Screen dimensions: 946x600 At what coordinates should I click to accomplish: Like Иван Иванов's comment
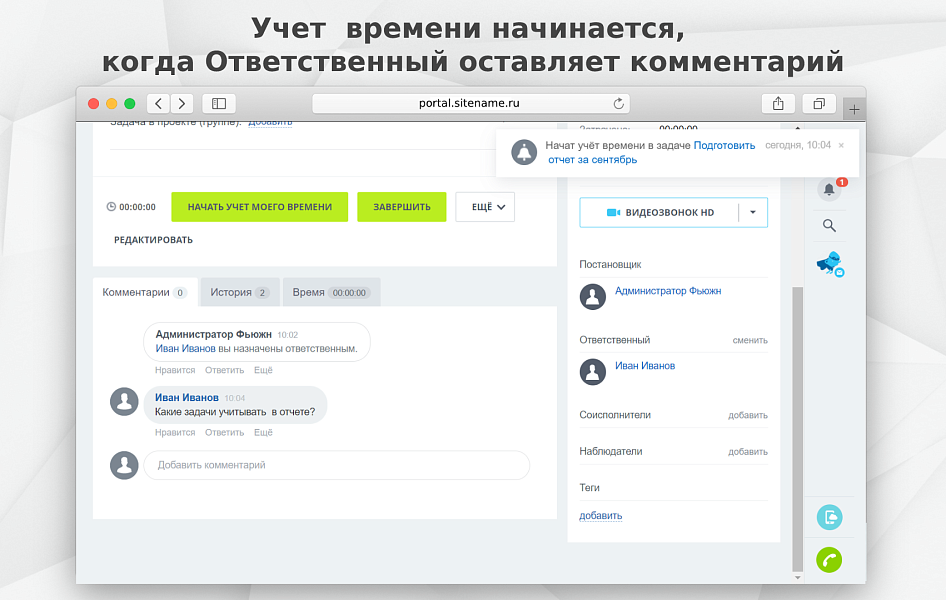click(174, 432)
